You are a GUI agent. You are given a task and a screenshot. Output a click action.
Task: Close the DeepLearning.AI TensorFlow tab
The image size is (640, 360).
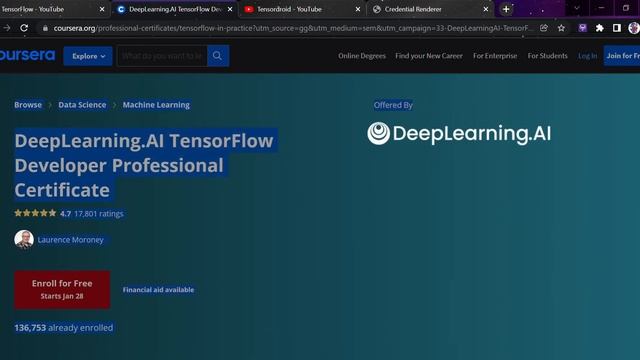pos(230,9)
